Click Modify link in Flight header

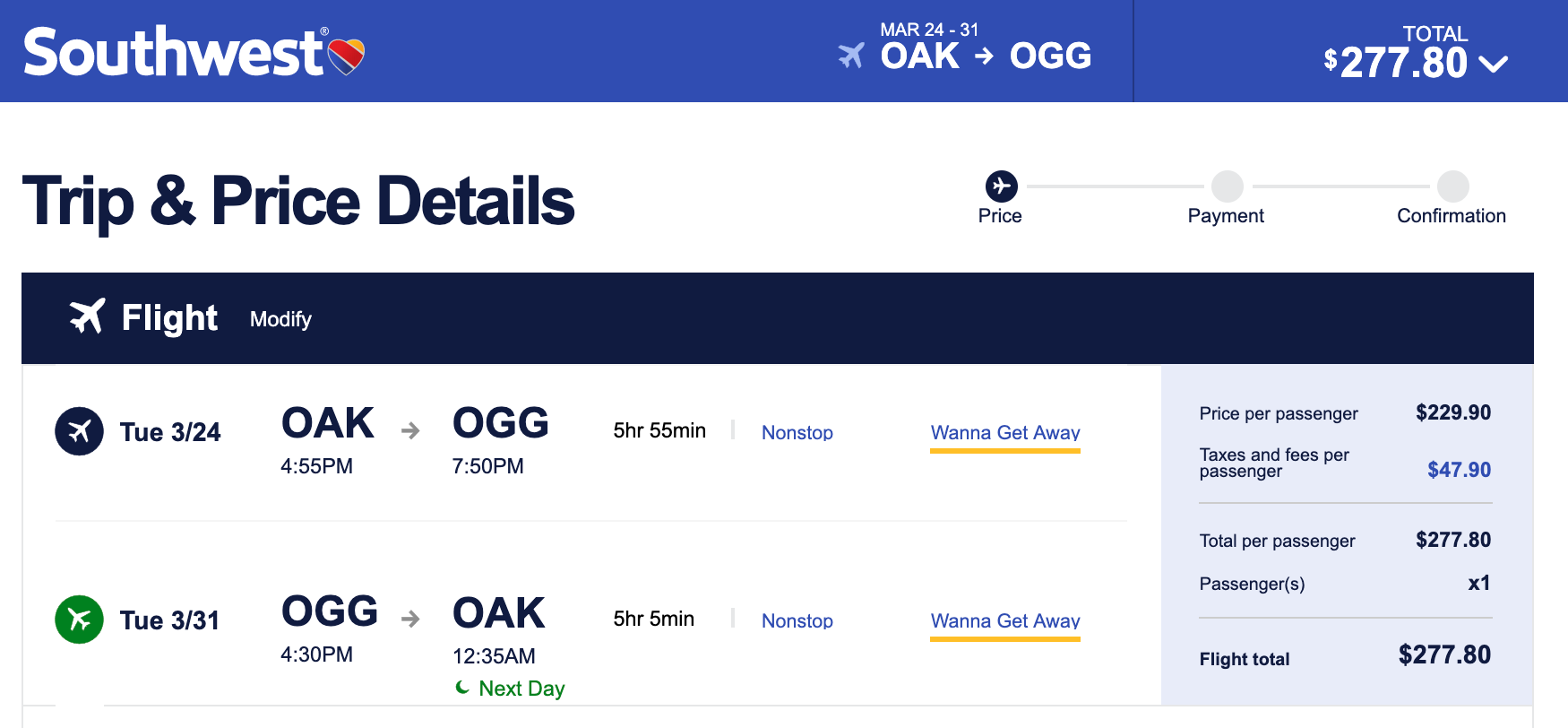coord(280,319)
